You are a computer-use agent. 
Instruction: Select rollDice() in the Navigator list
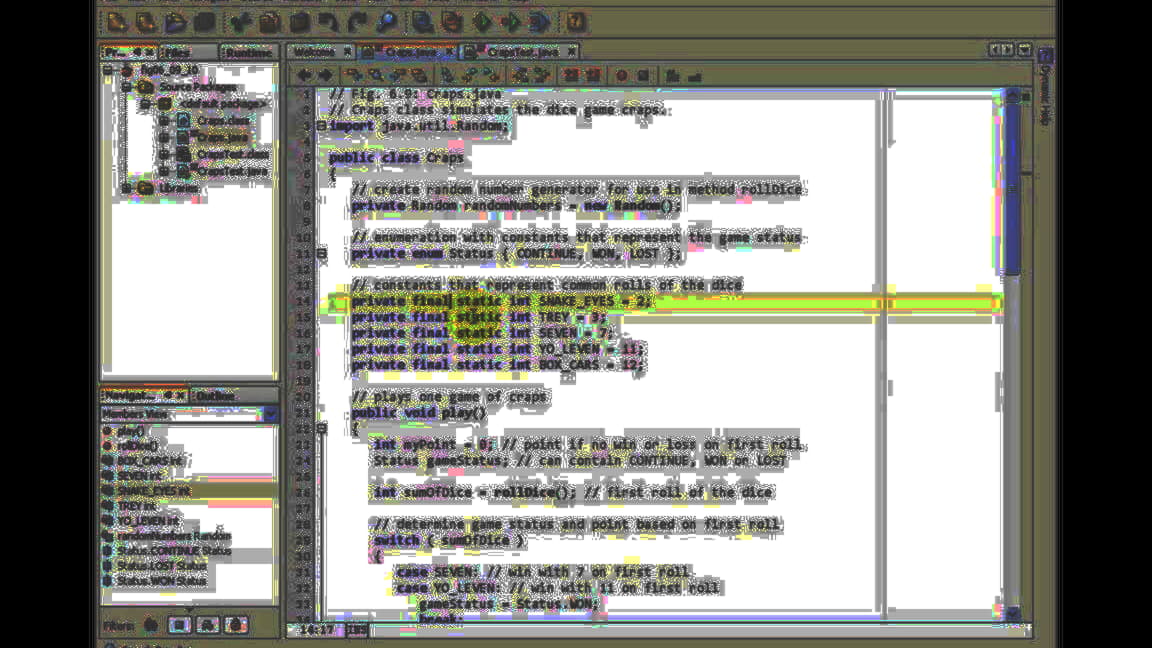(137, 445)
